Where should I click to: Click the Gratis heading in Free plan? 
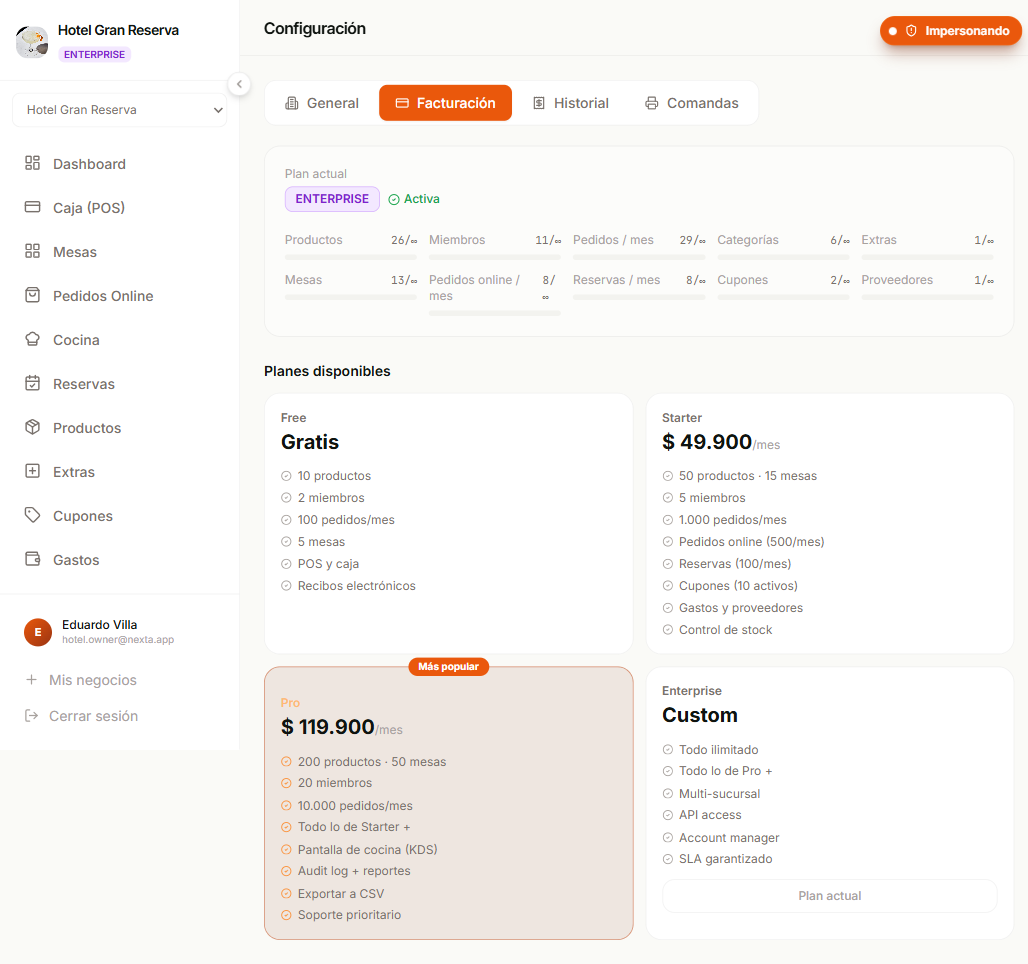click(309, 442)
